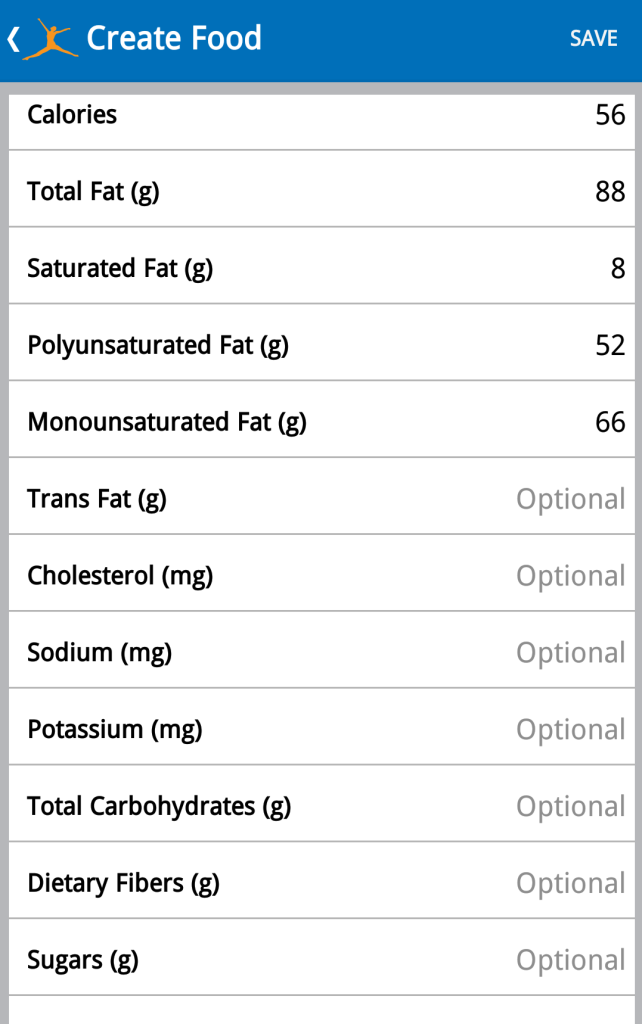Select the Total Fat value 88
Image resolution: width=642 pixels, height=1024 pixels.
pyautogui.click(x=609, y=192)
